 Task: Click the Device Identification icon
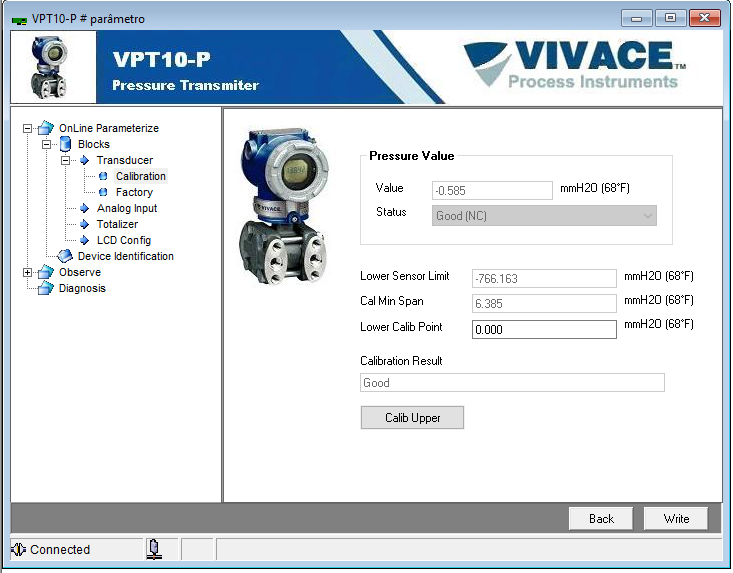pyautogui.click(x=65, y=256)
